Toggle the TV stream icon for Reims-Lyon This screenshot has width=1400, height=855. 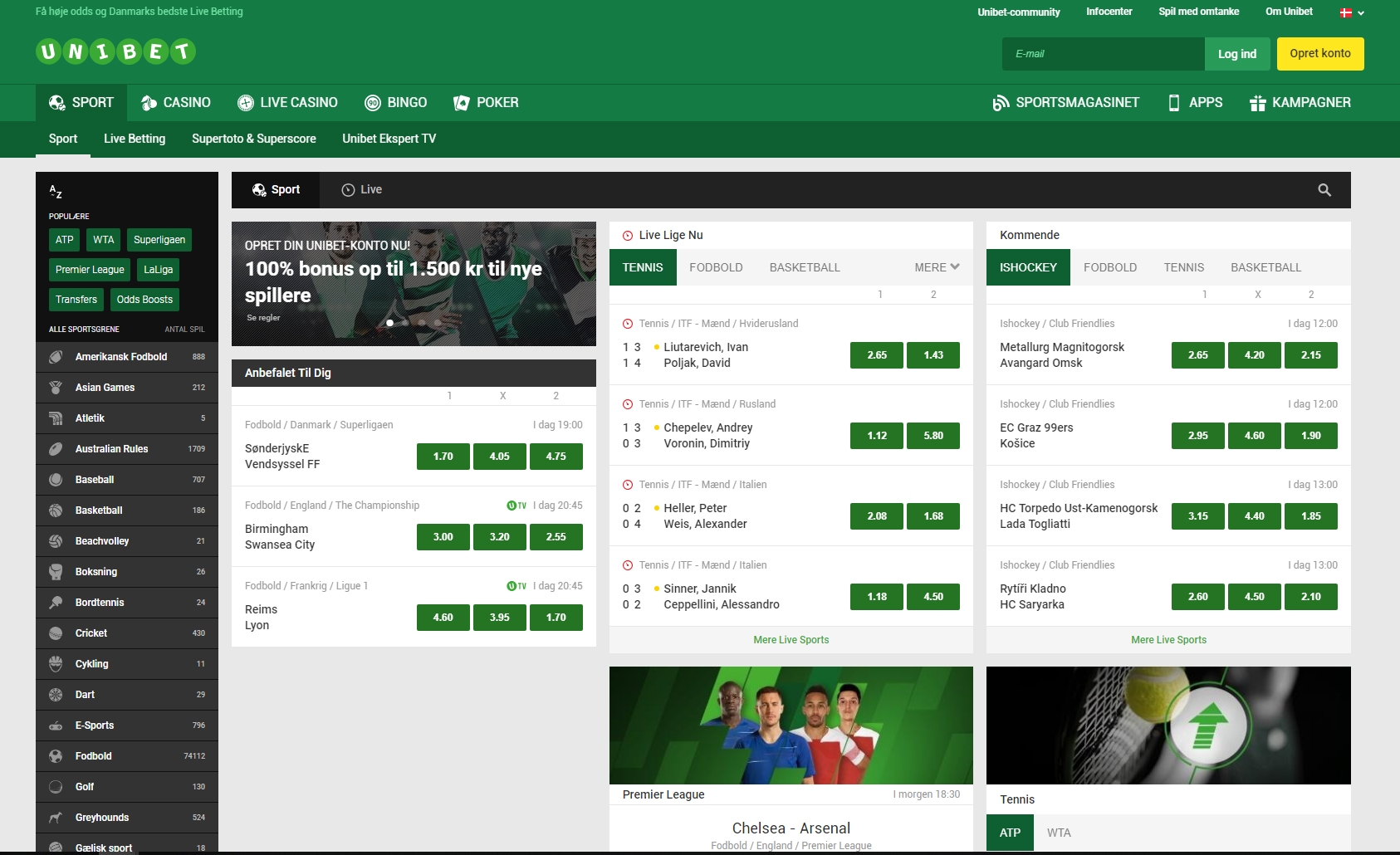coord(517,585)
